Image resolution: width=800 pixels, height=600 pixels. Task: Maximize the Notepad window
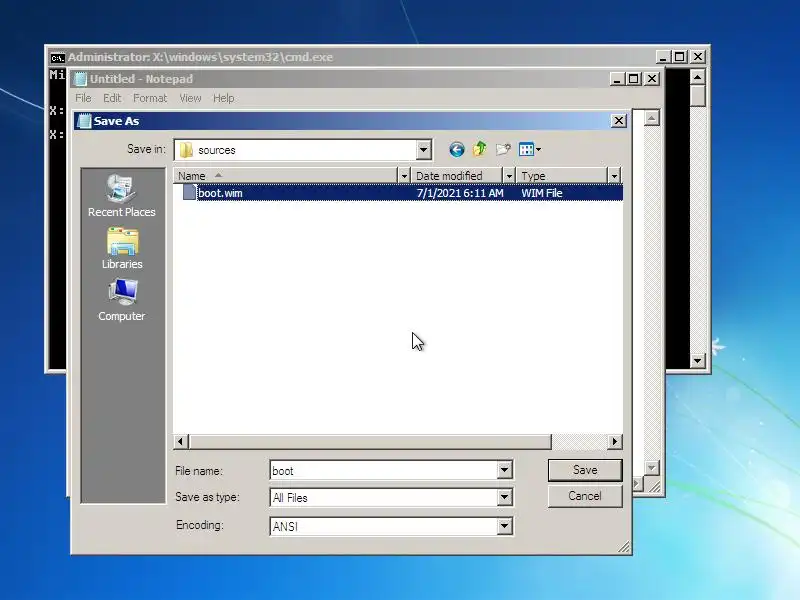(x=633, y=79)
